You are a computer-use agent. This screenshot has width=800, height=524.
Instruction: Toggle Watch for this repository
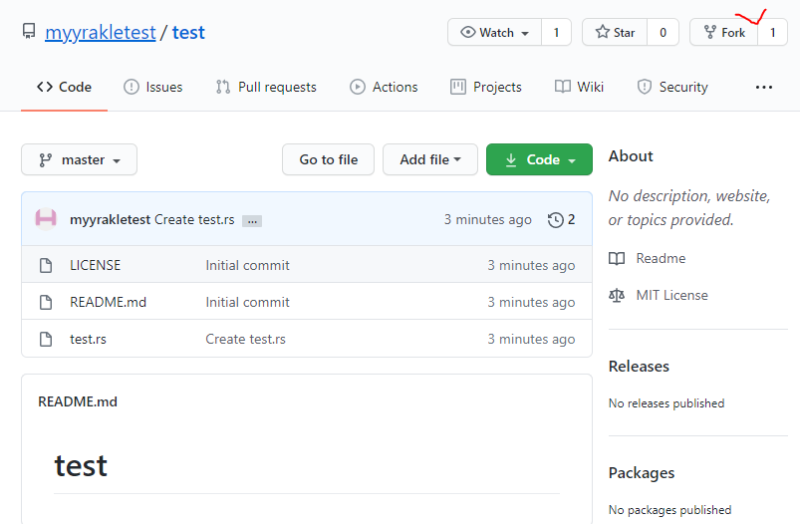tap(495, 32)
